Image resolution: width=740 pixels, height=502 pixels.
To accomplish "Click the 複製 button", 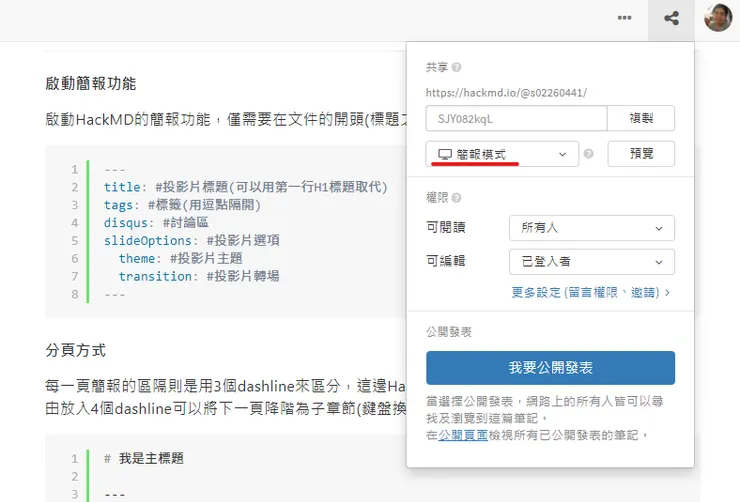I will pyautogui.click(x=641, y=118).
